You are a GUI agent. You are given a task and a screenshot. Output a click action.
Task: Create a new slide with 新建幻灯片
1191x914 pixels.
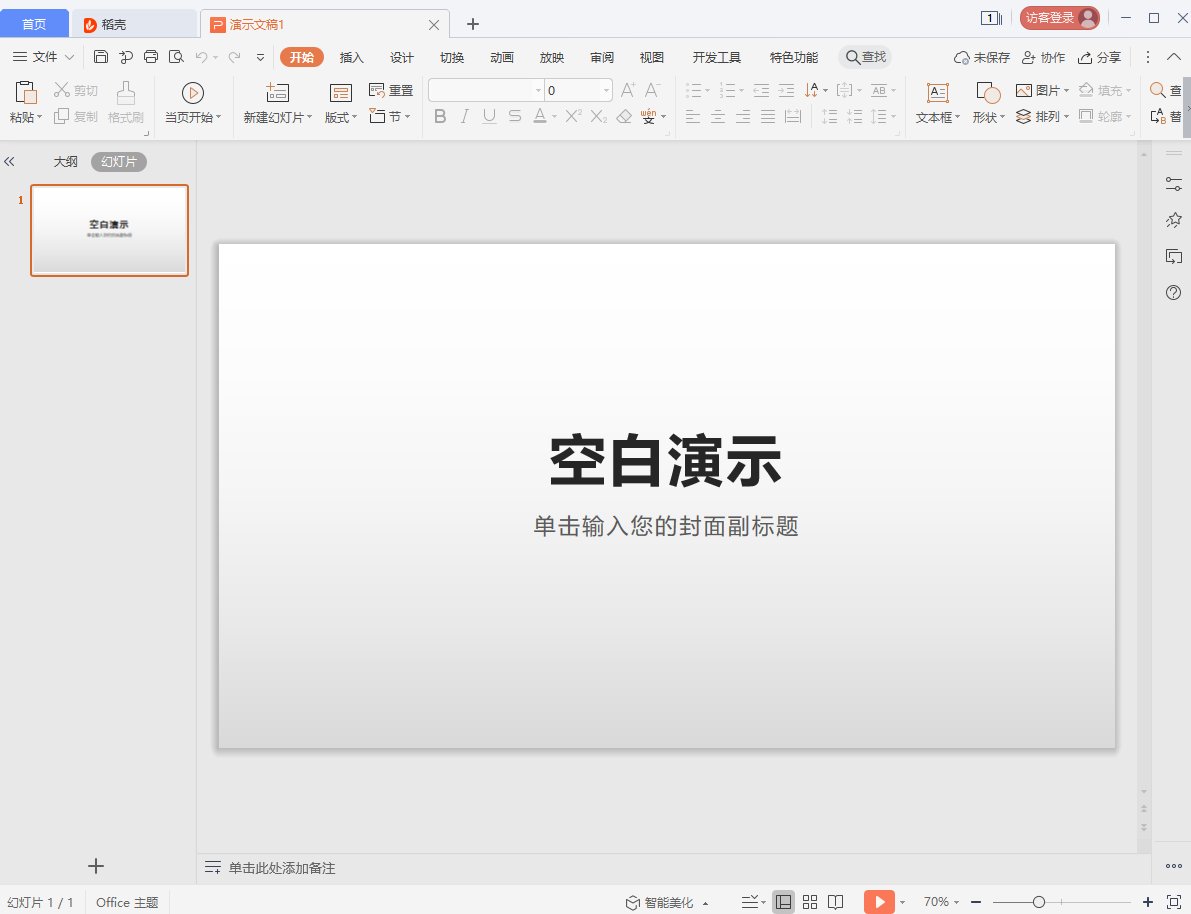pos(275,100)
